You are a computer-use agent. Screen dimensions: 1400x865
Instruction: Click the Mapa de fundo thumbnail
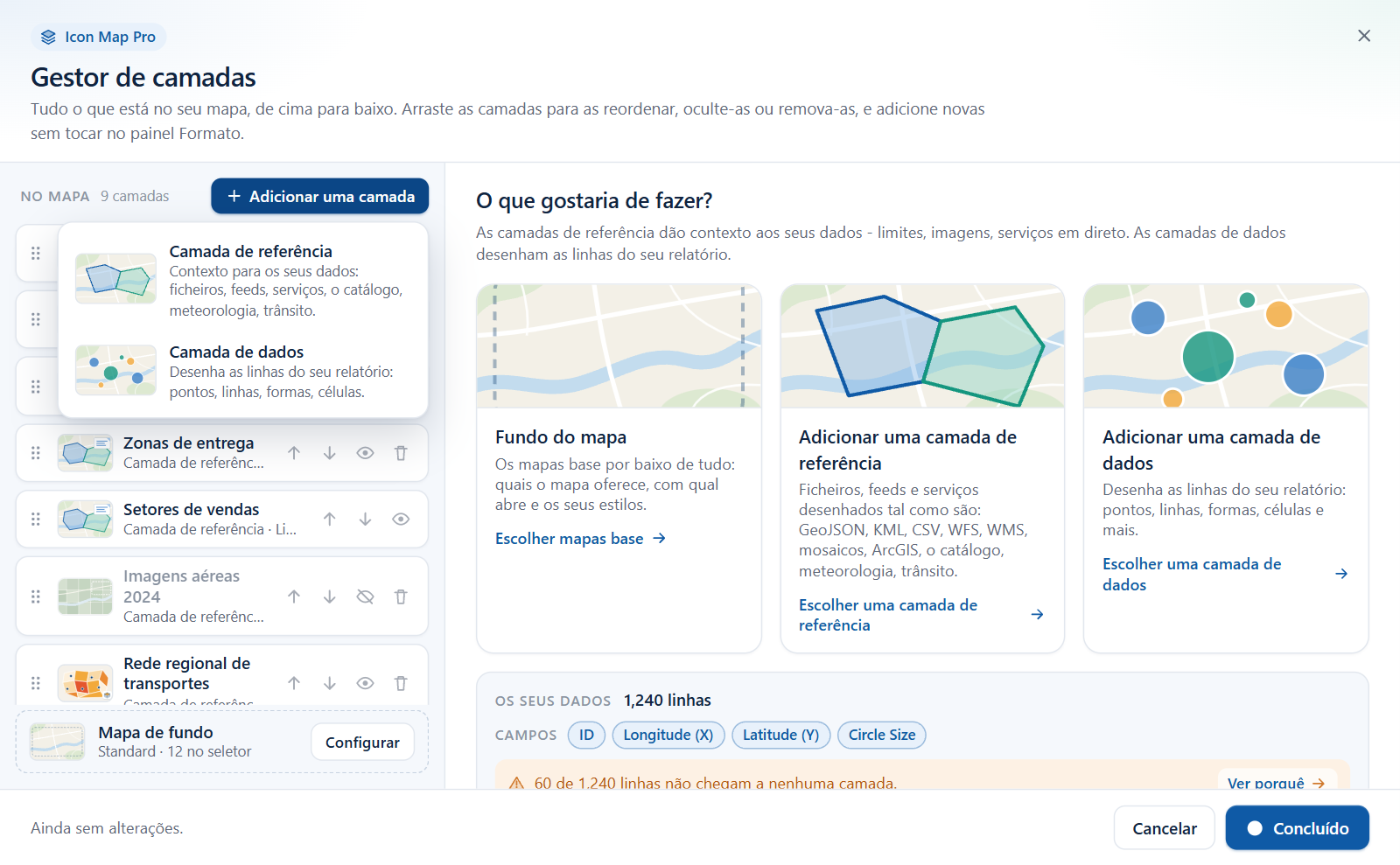click(x=57, y=742)
